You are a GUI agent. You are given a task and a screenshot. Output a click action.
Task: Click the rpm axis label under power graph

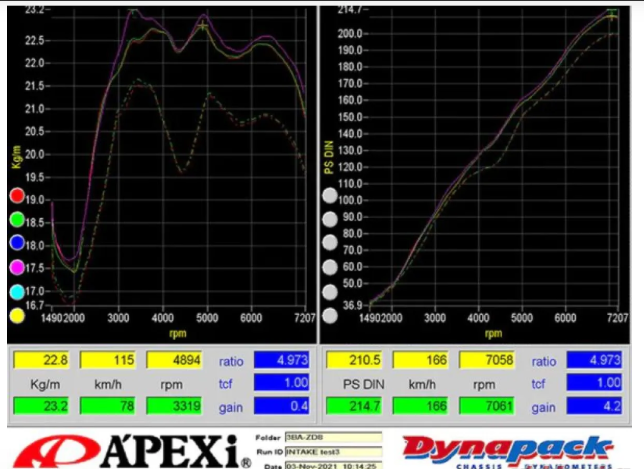[x=493, y=333]
